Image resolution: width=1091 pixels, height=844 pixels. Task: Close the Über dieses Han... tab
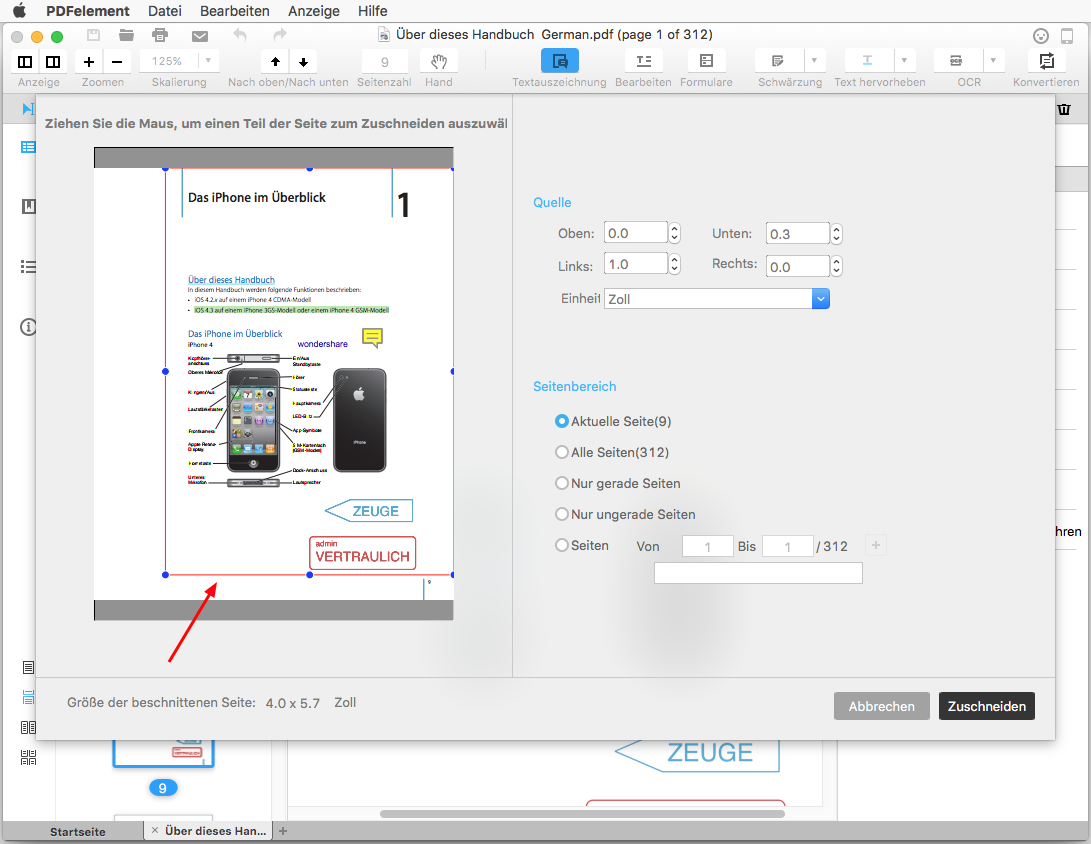(x=155, y=830)
